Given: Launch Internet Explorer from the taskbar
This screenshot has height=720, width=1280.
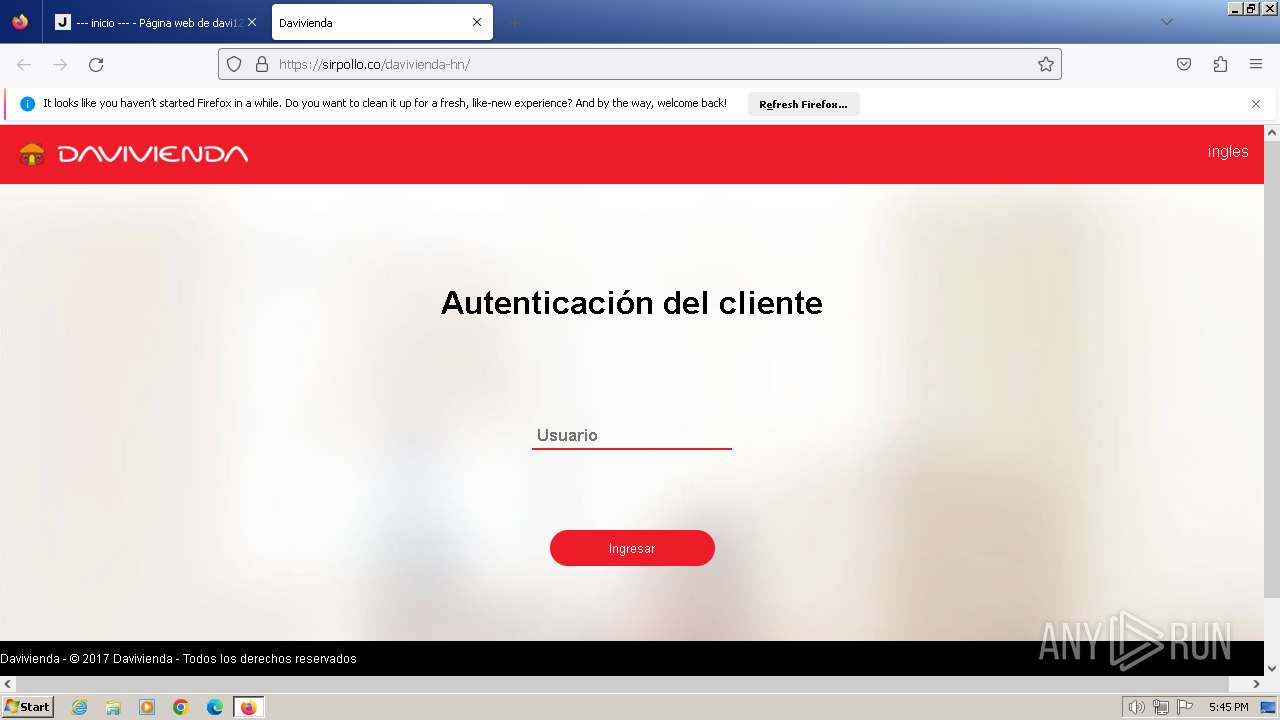Looking at the screenshot, I should 79,707.
